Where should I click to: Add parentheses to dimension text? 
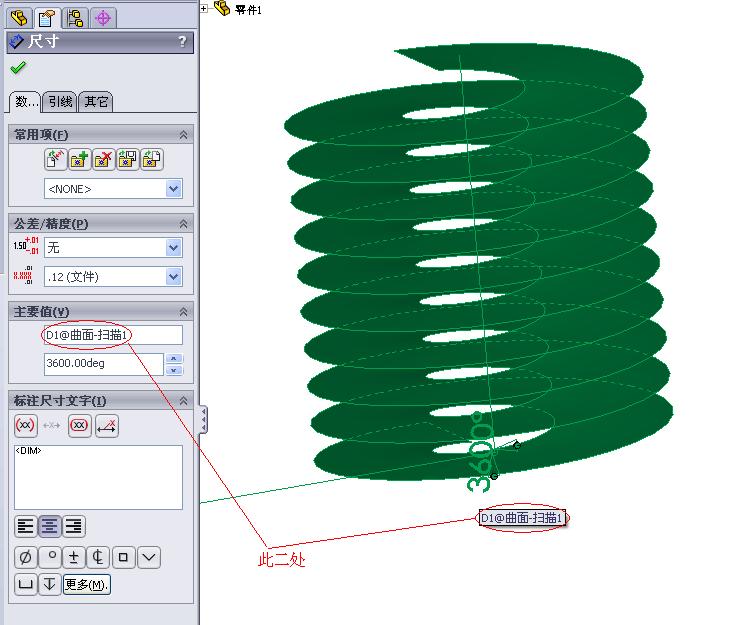[25, 425]
